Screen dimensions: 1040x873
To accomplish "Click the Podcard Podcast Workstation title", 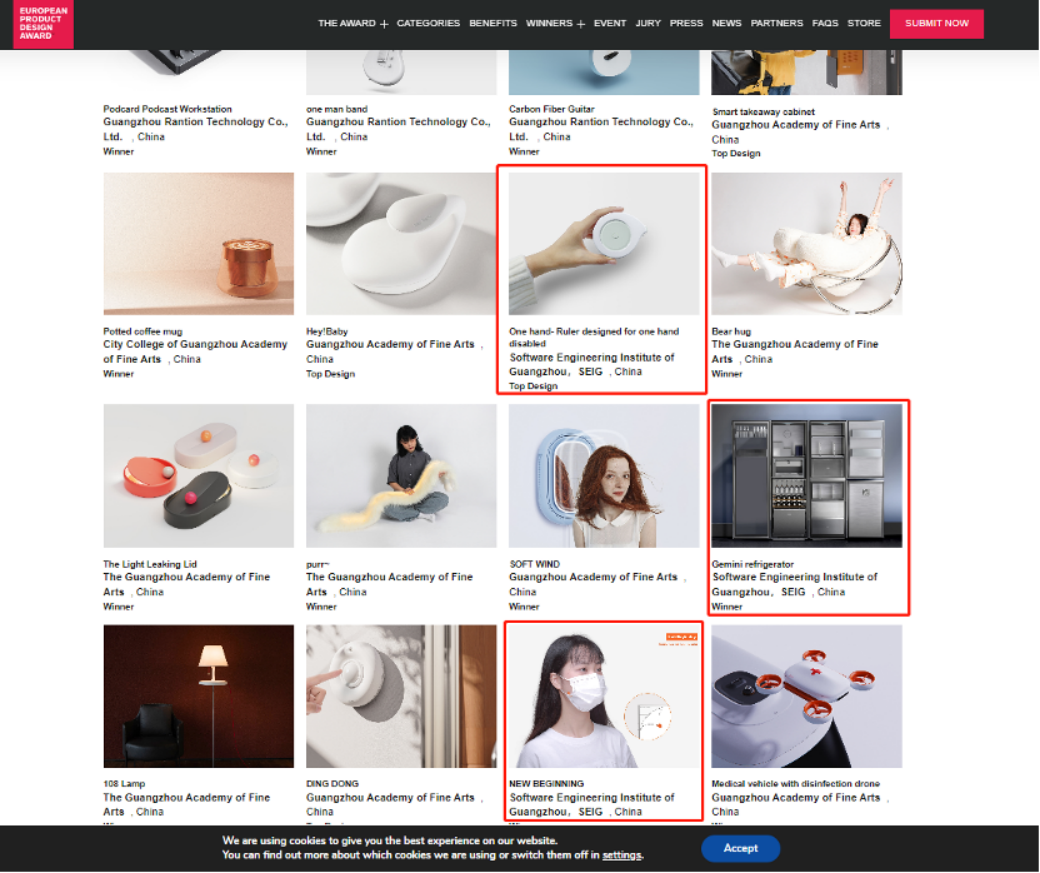I will 167,109.
